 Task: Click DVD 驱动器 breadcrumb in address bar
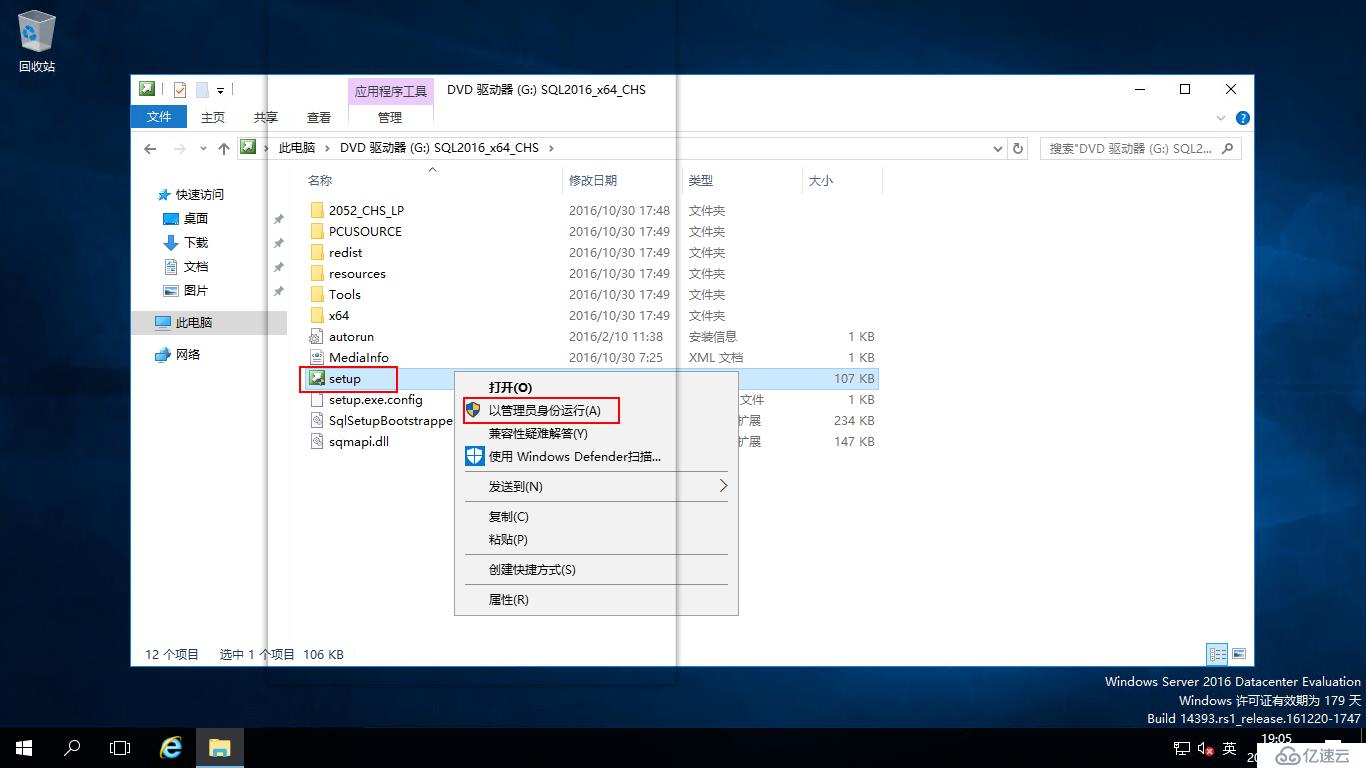point(439,148)
